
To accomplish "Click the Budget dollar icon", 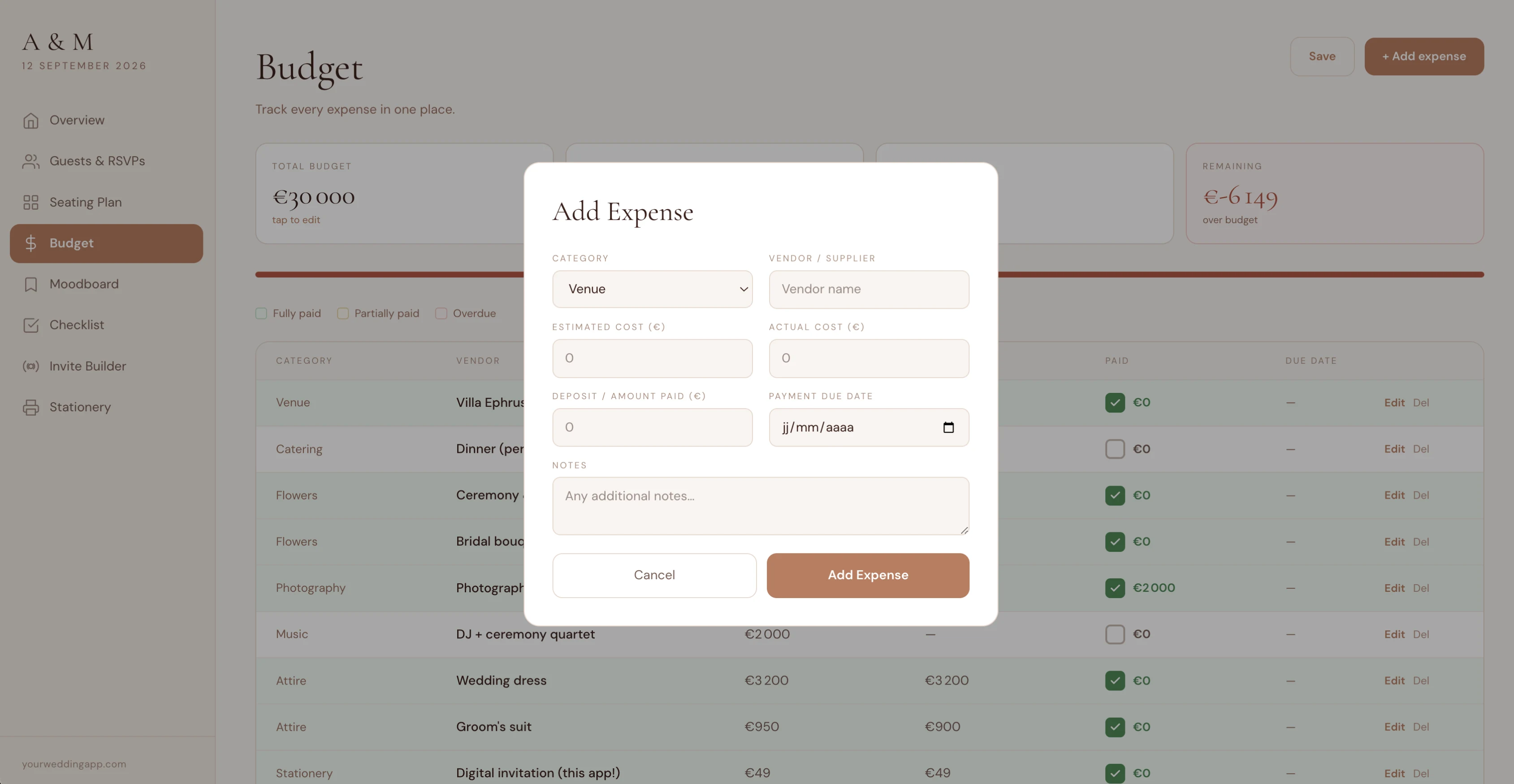I will click(x=30, y=243).
